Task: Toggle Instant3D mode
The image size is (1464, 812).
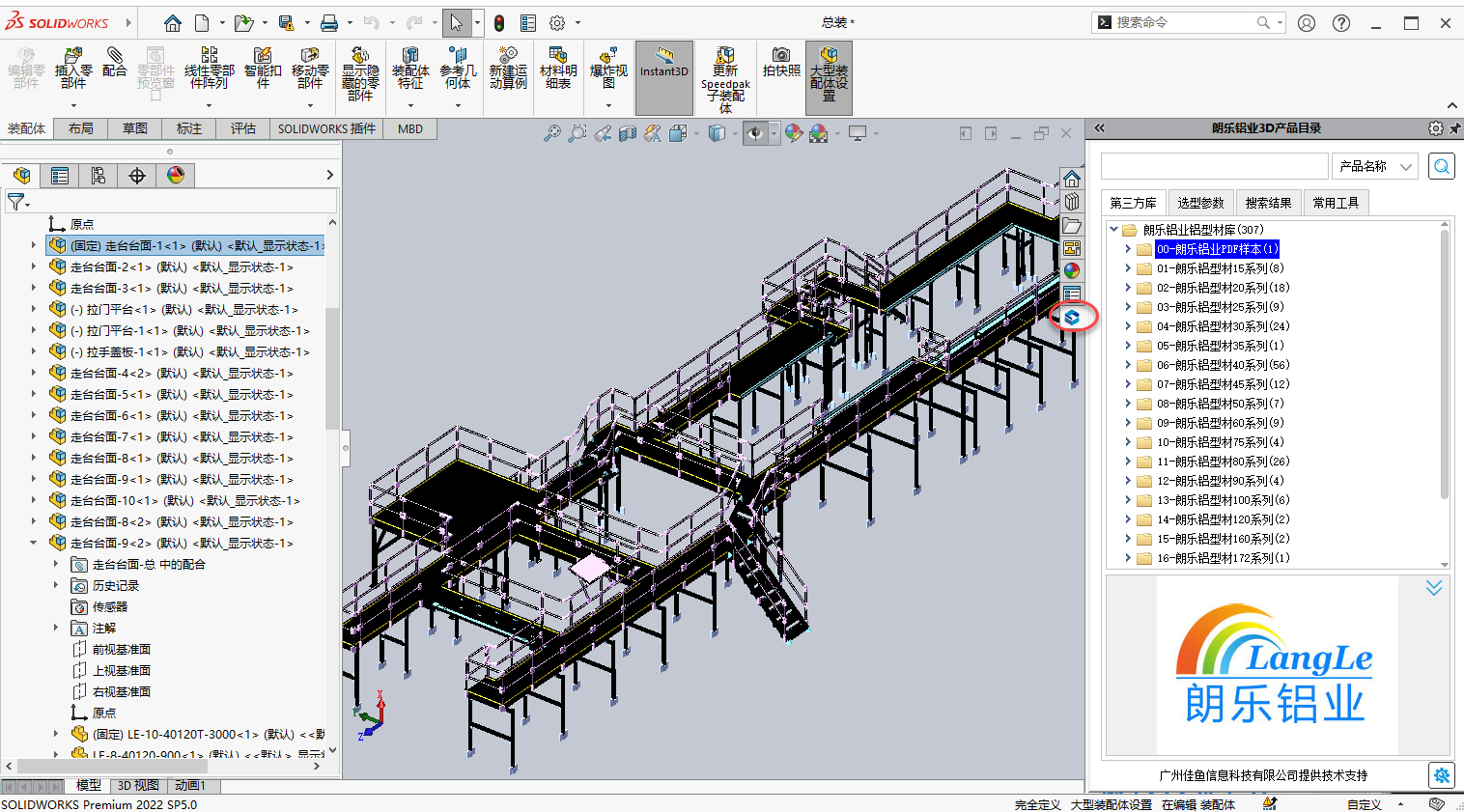Action: pos(664,77)
